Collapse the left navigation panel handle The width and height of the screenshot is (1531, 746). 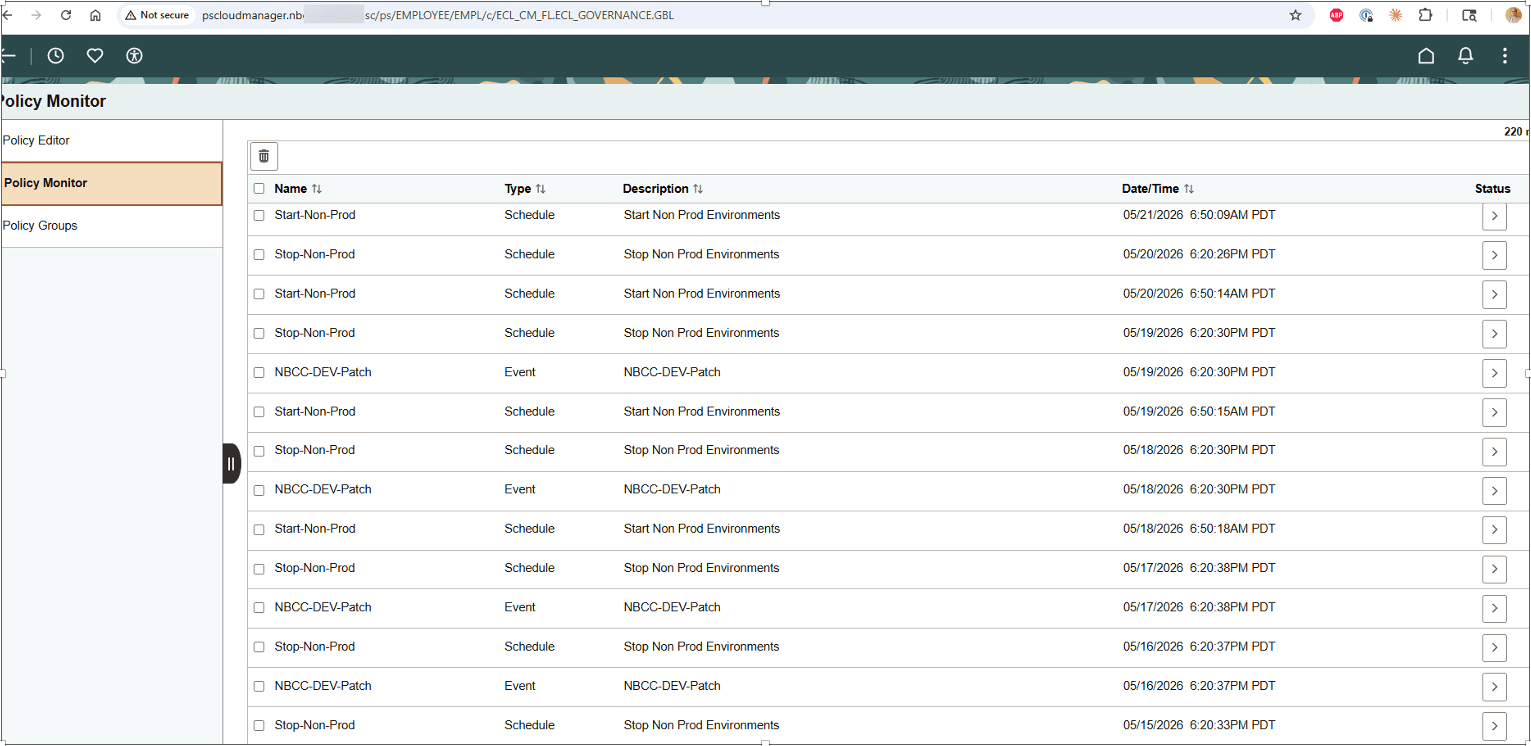coord(231,463)
